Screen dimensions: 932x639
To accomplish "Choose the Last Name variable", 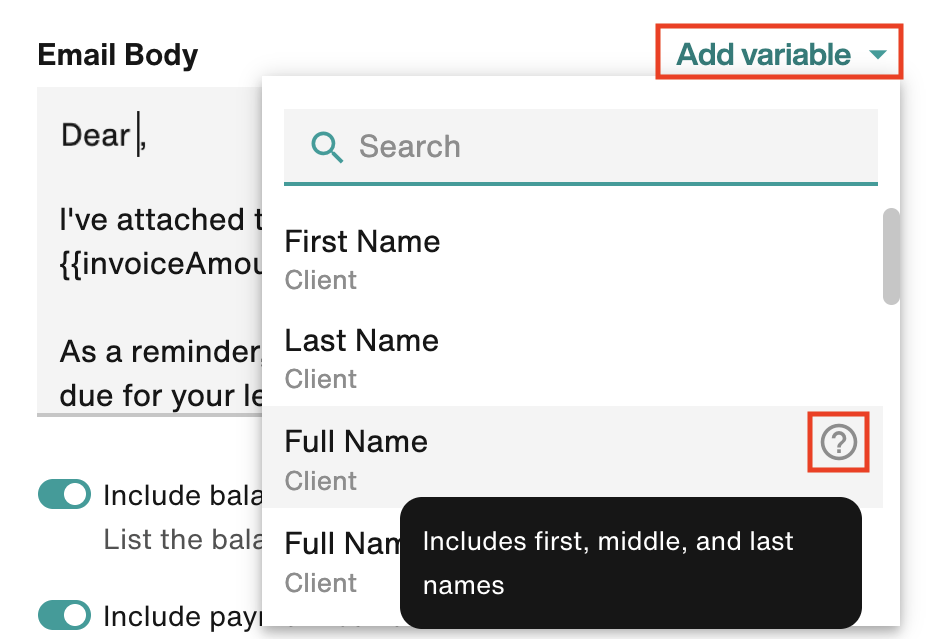I will click(x=361, y=340).
